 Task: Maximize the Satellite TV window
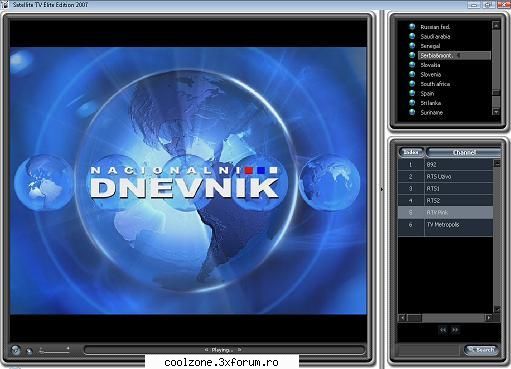coord(488,5)
